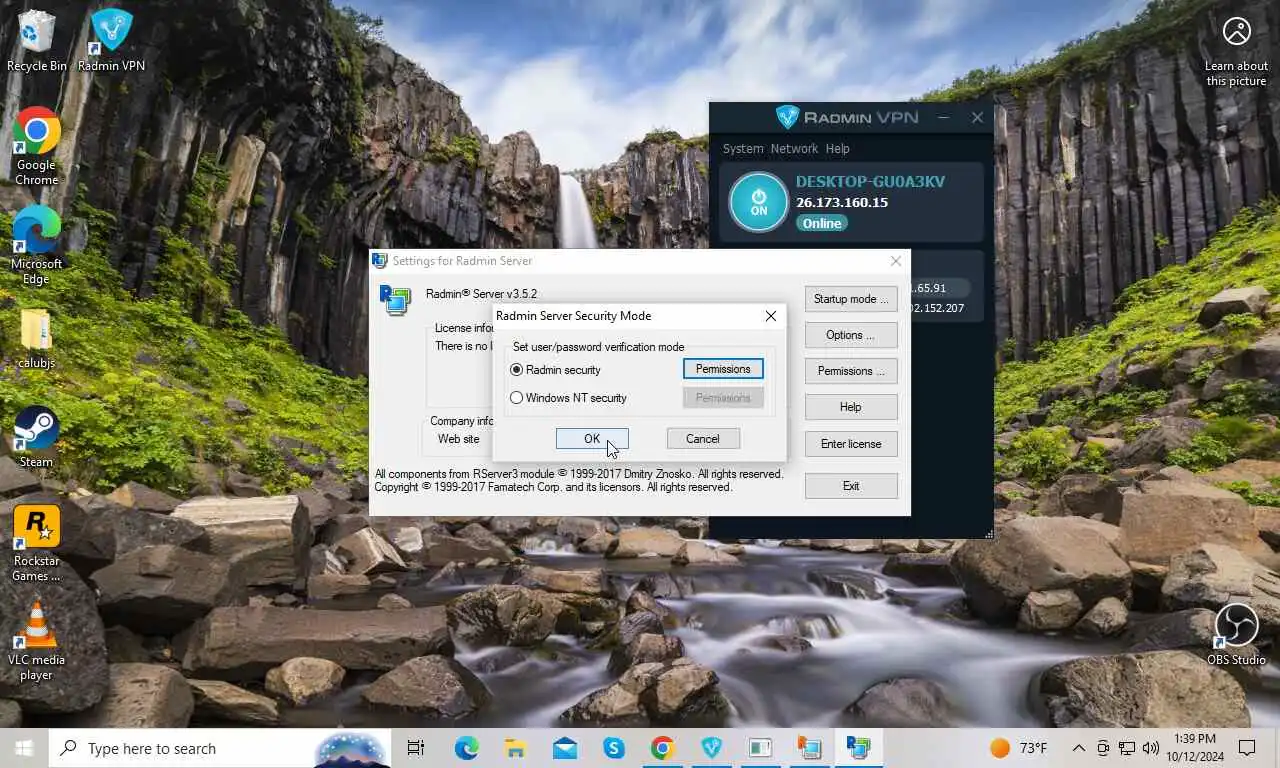The height and width of the screenshot is (768, 1280).
Task: Open the Steam desktop shortcut
Action: (x=36, y=437)
